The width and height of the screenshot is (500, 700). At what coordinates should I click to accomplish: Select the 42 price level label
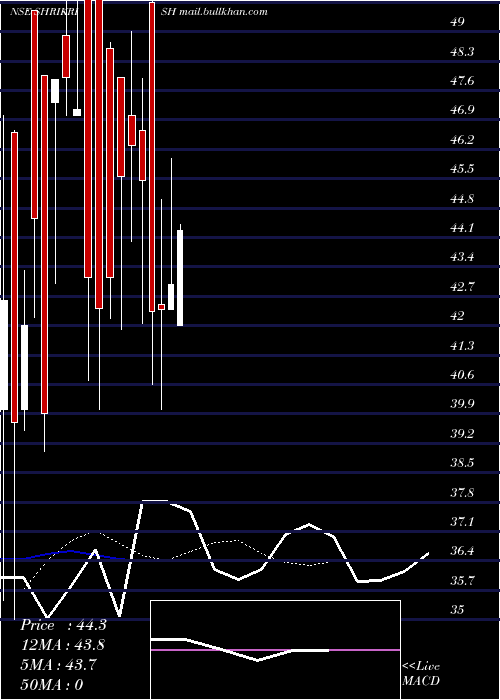point(458,316)
